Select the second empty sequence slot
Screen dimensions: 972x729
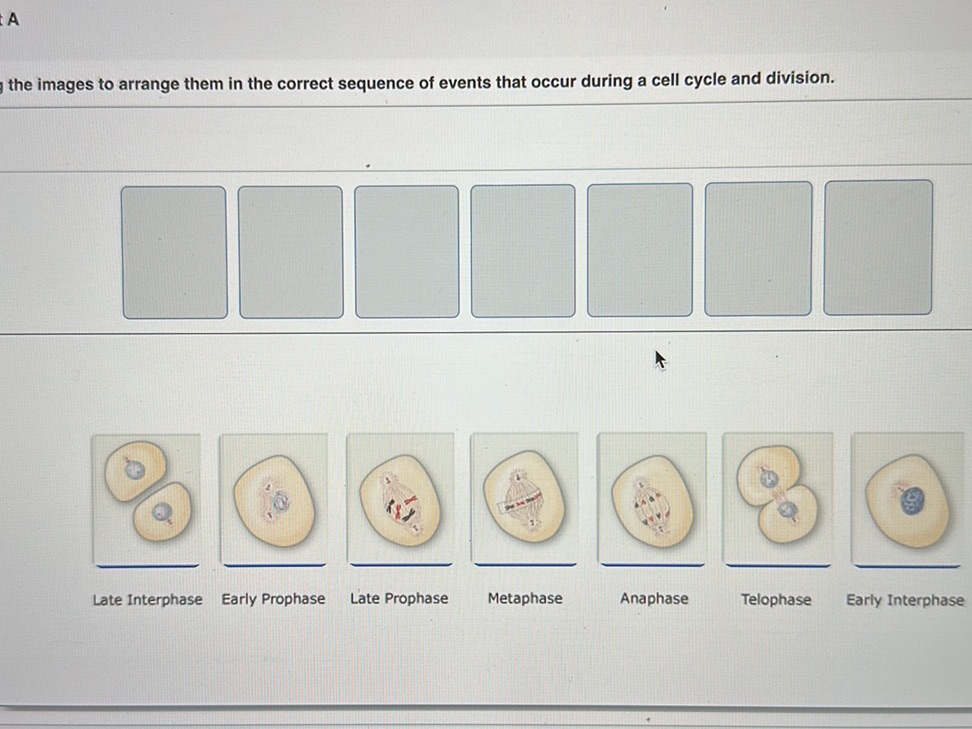click(x=291, y=252)
